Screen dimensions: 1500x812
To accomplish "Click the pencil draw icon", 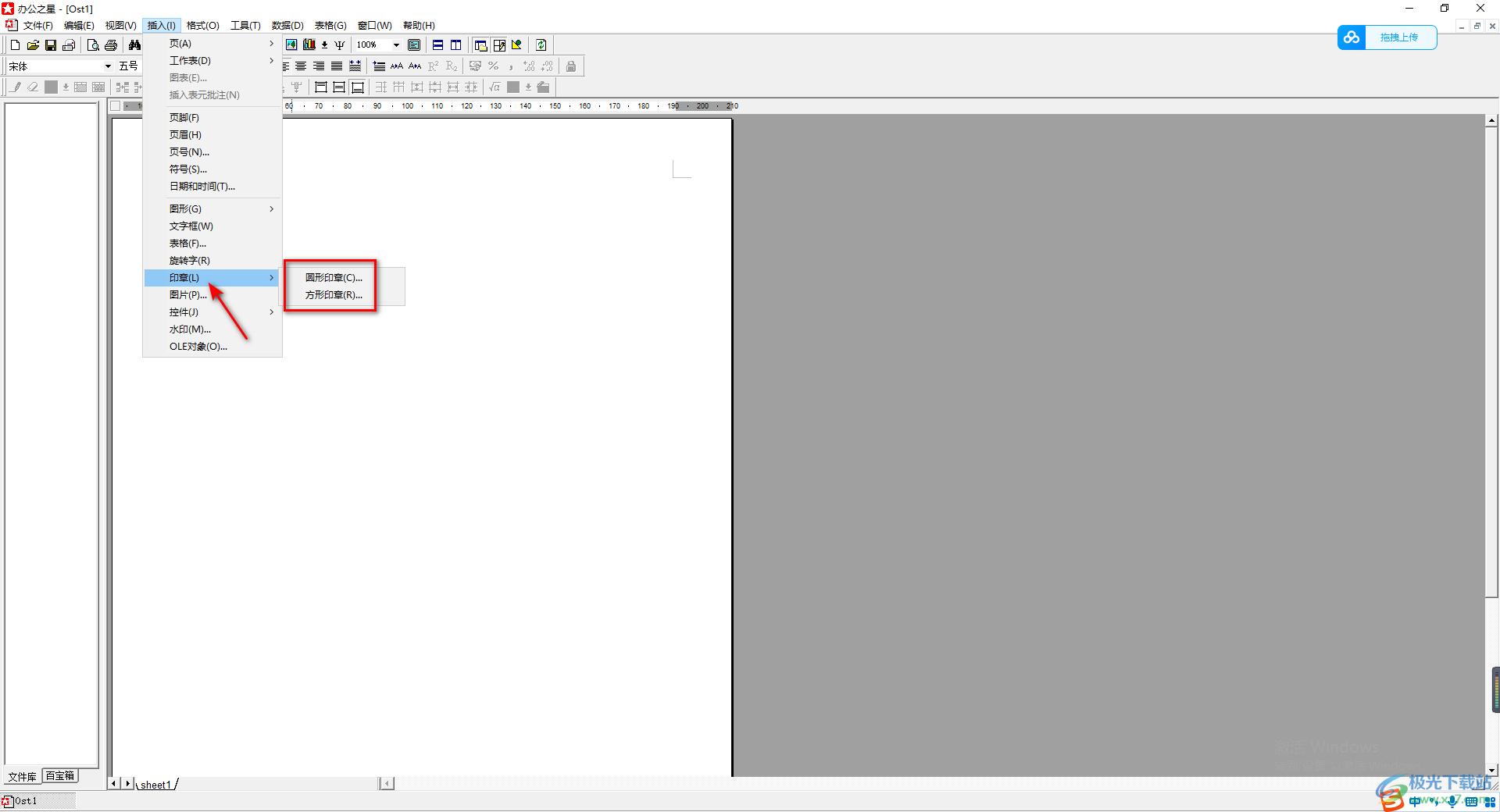I will point(16,87).
